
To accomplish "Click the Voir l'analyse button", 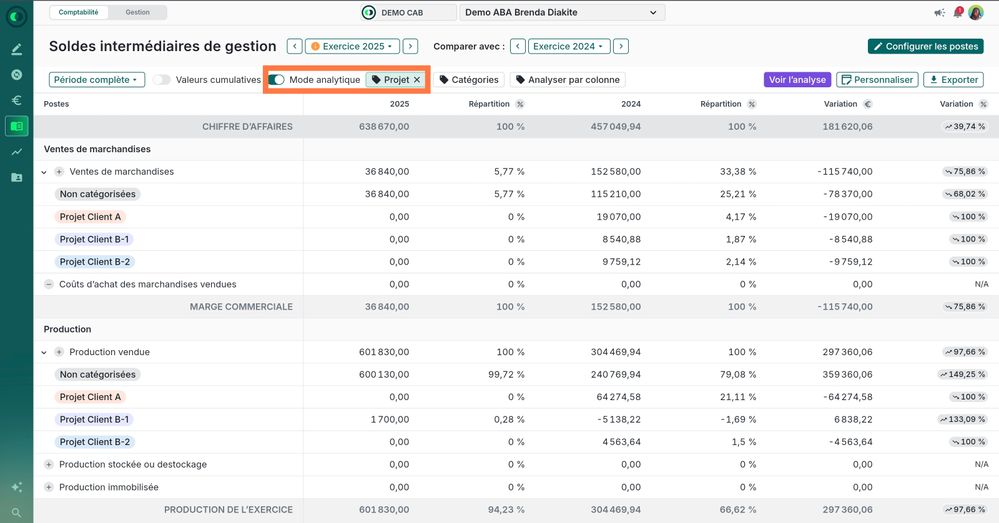I will (797, 80).
